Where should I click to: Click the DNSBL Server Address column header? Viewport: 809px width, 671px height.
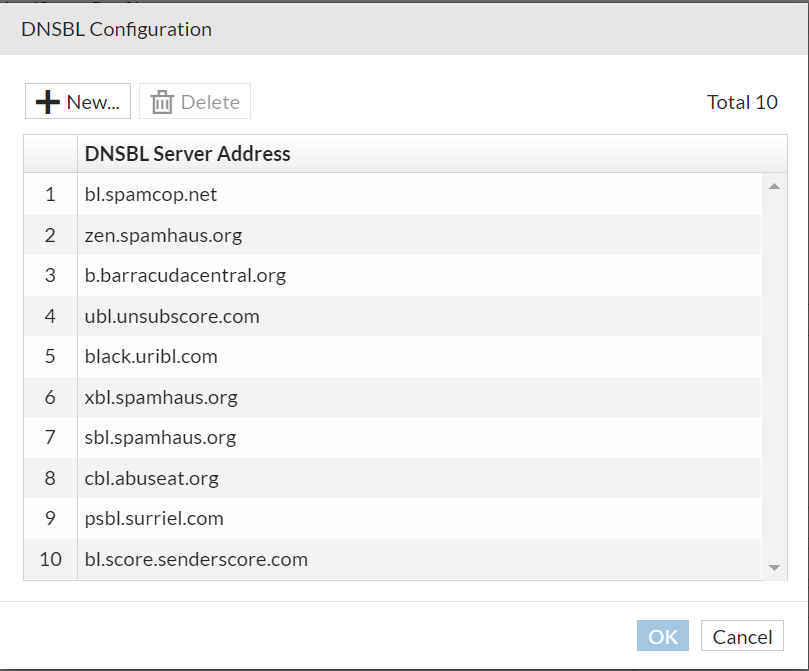[188, 154]
